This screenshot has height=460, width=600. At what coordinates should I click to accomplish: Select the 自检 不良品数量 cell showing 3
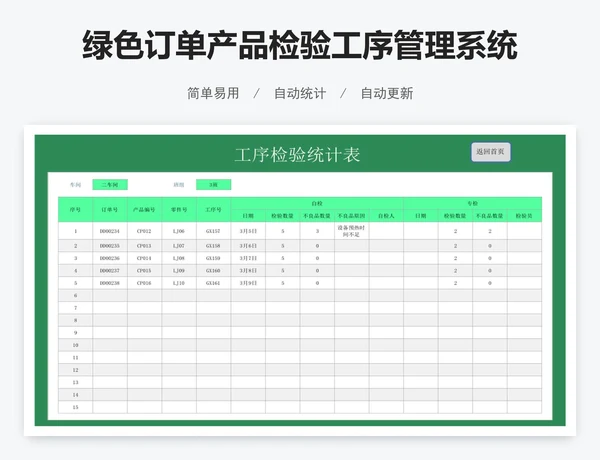pos(317,231)
